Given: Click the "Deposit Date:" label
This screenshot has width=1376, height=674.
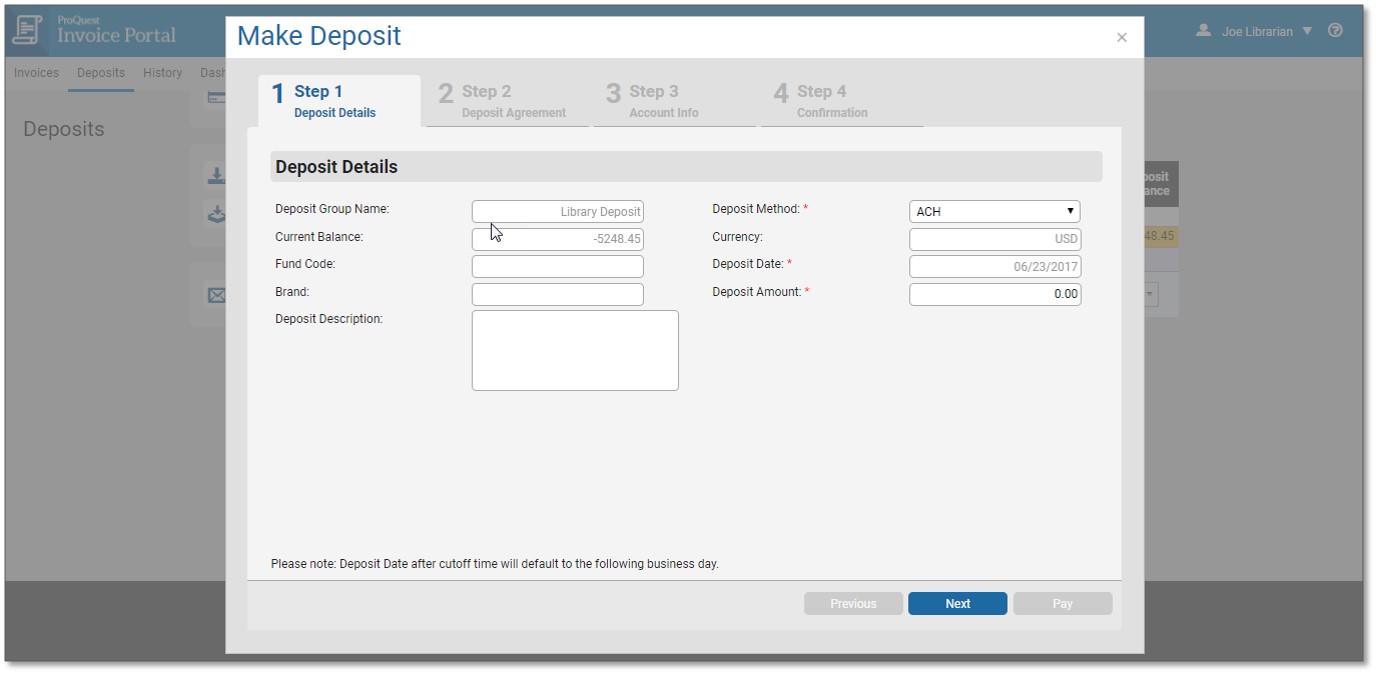Looking at the screenshot, I should point(748,264).
